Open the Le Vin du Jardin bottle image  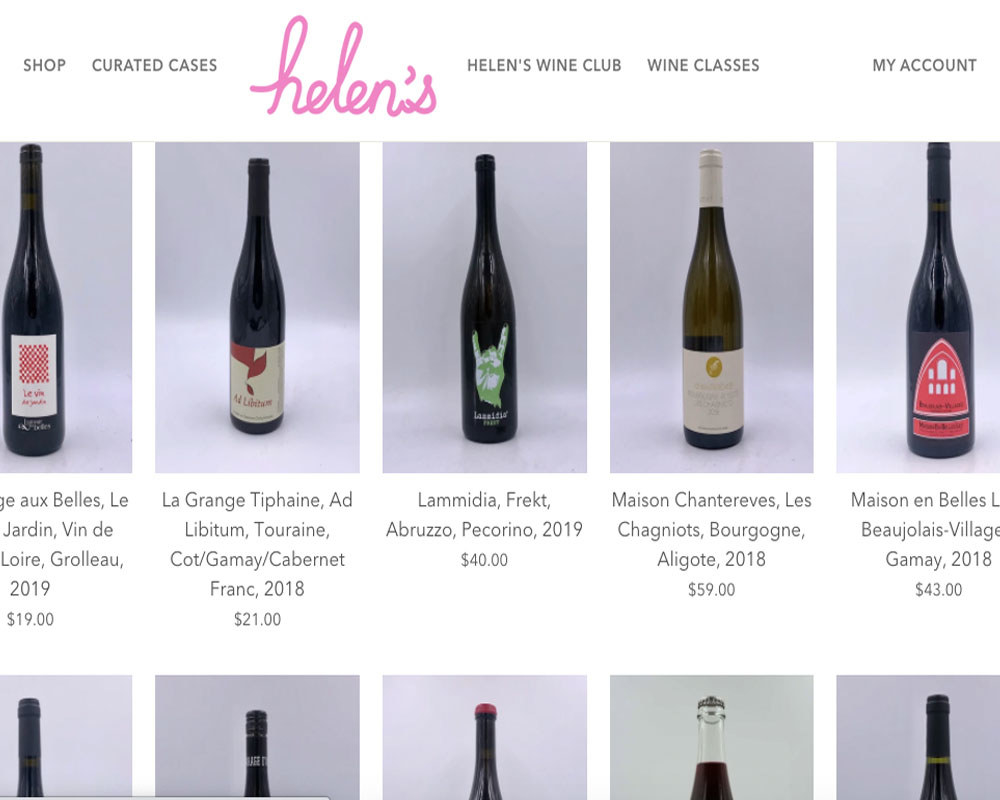click(x=66, y=307)
